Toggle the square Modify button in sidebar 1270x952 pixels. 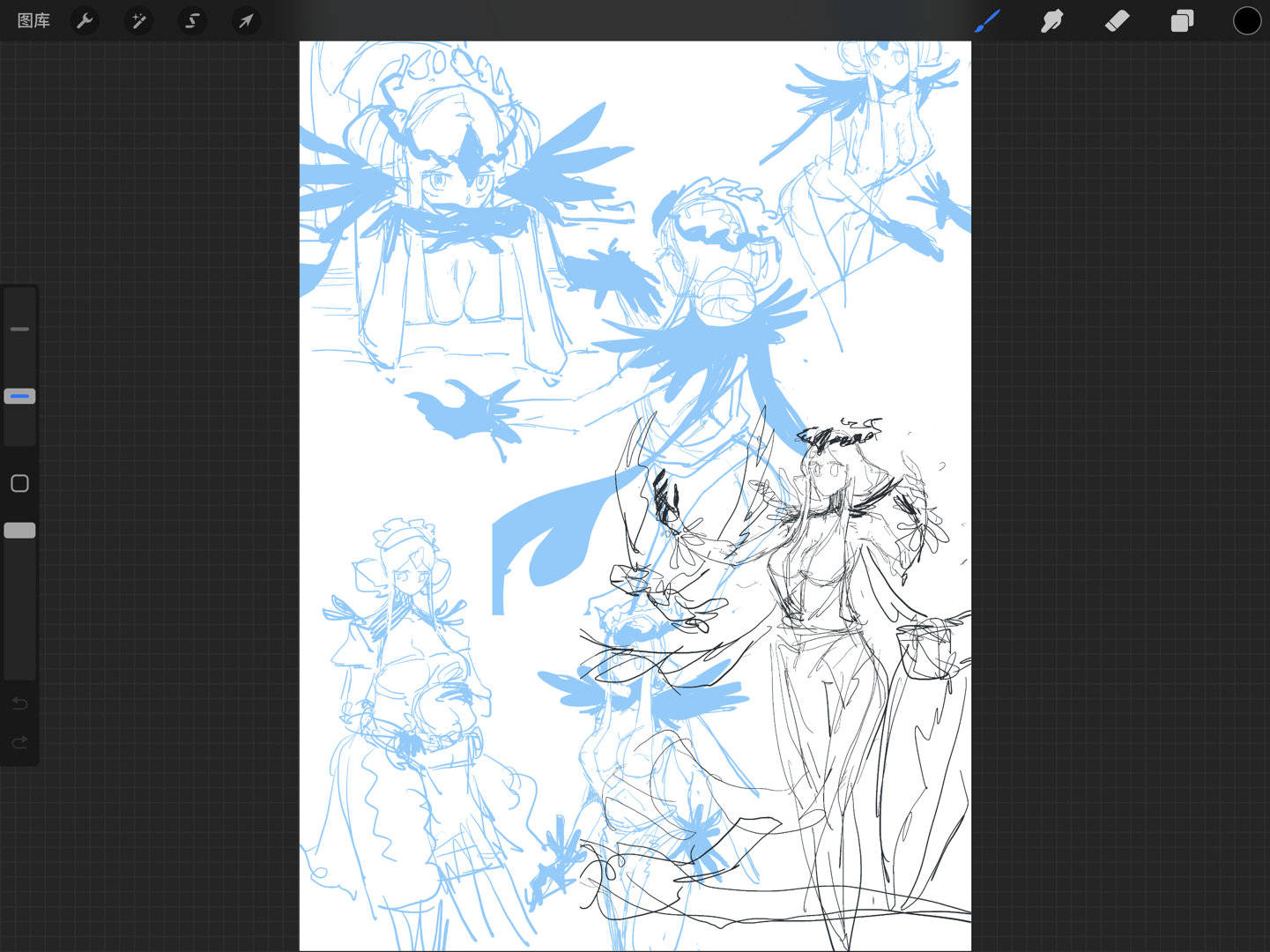click(x=19, y=483)
